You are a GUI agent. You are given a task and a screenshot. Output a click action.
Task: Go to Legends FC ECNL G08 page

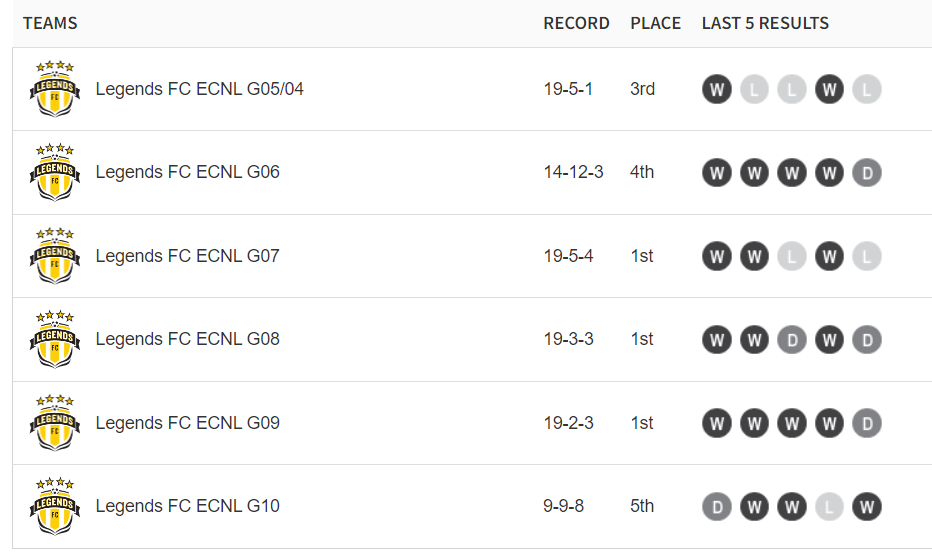pyautogui.click(x=187, y=339)
